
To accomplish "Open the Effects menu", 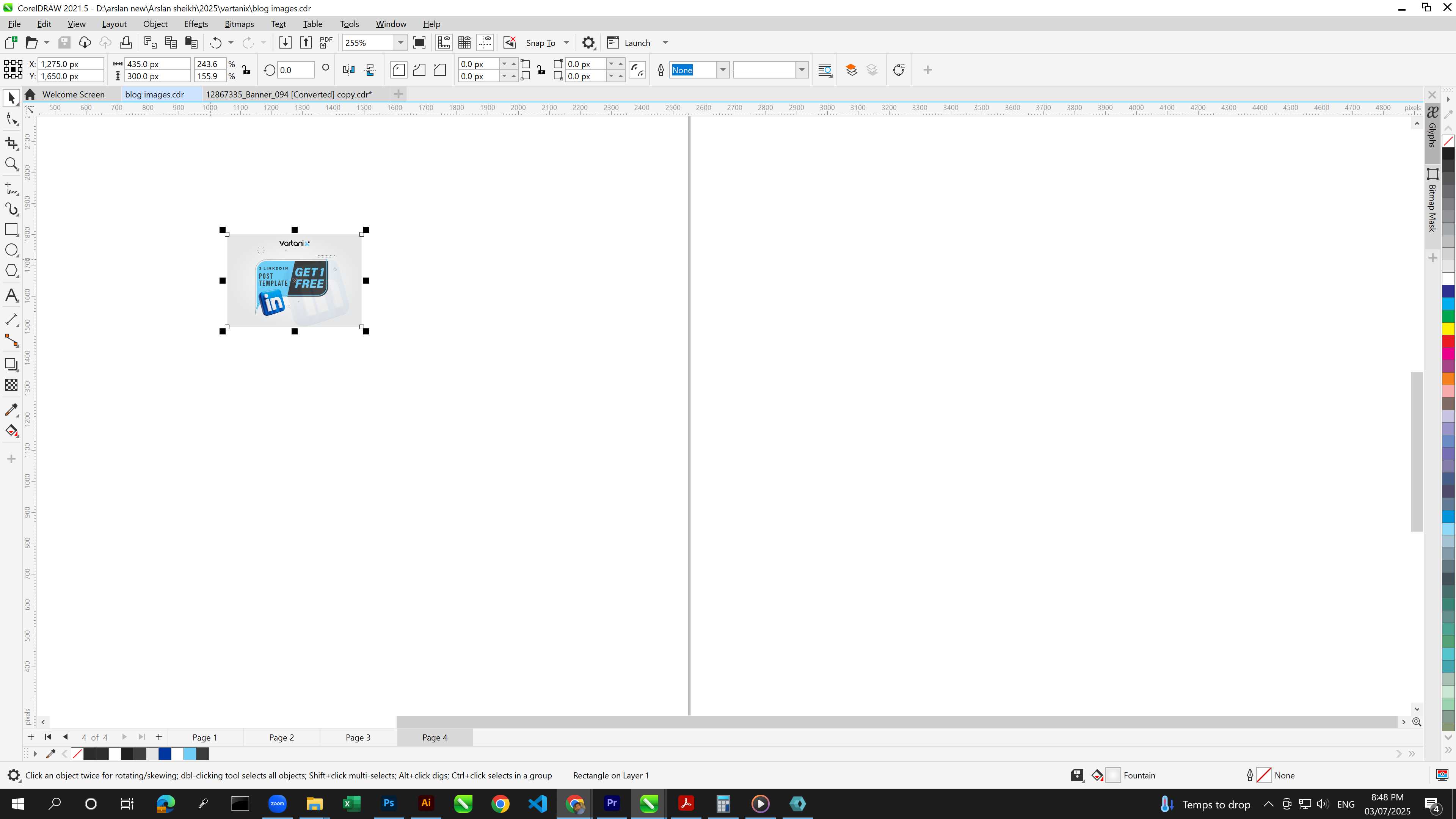I will coord(196,24).
